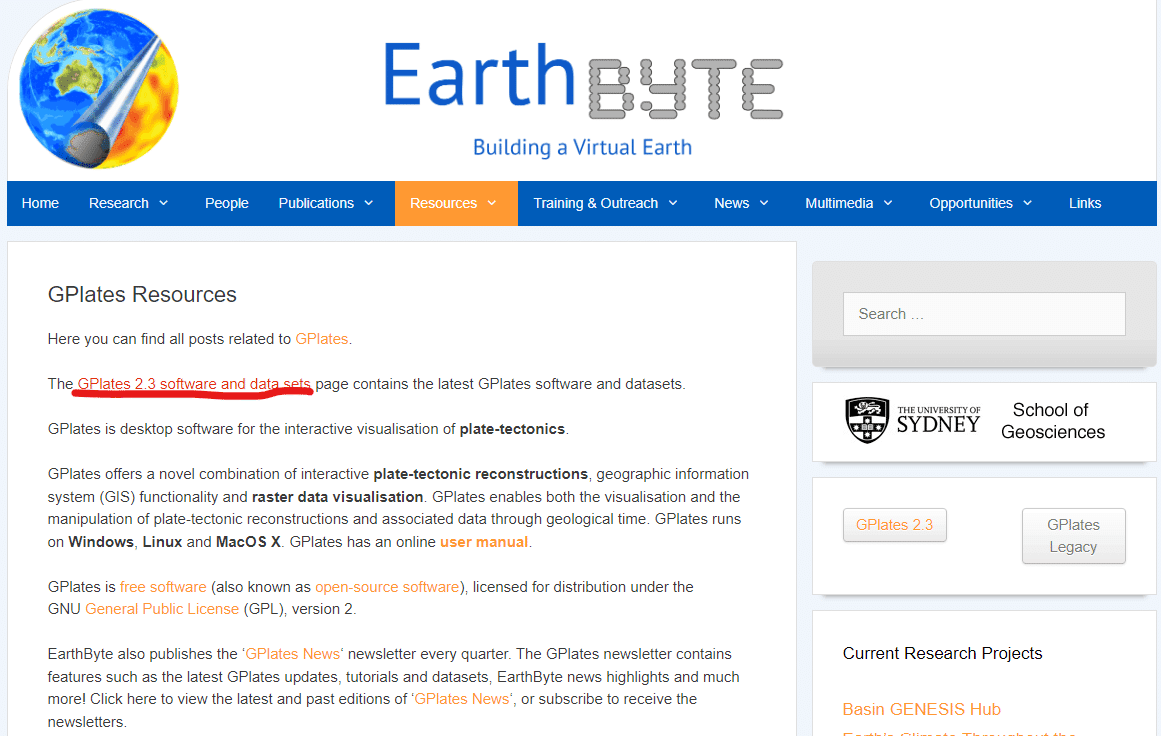
Task: Open the Home menu item
Action: point(40,203)
